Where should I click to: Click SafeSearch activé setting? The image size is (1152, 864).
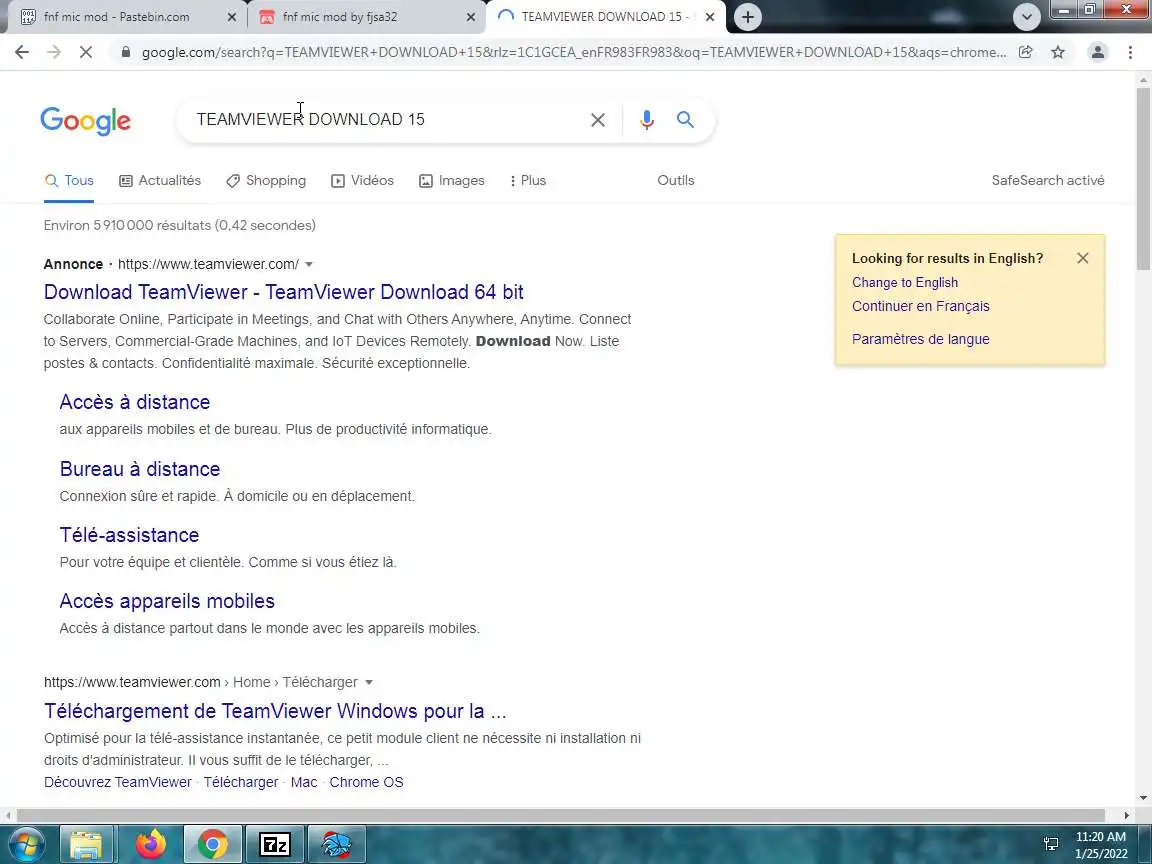(x=1048, y=181)
